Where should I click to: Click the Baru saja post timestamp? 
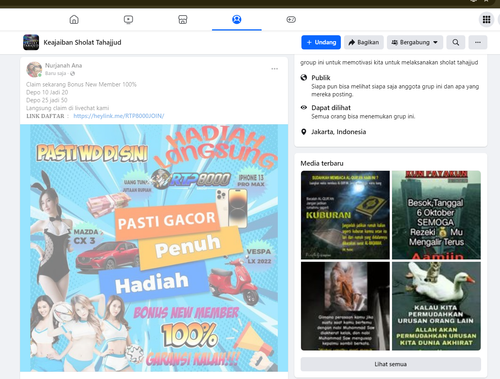[55, 73]
